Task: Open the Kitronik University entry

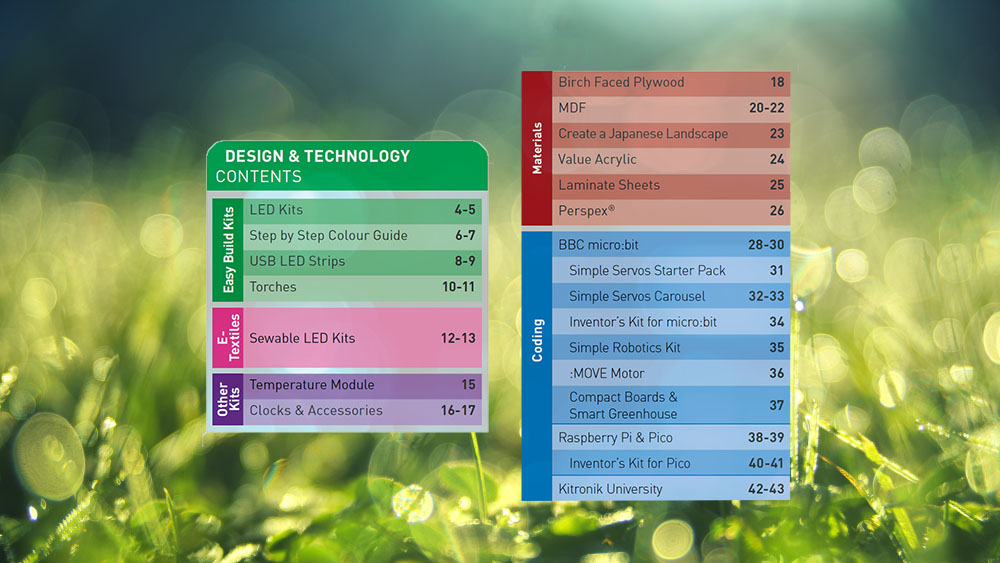Action: coord(670,490)
